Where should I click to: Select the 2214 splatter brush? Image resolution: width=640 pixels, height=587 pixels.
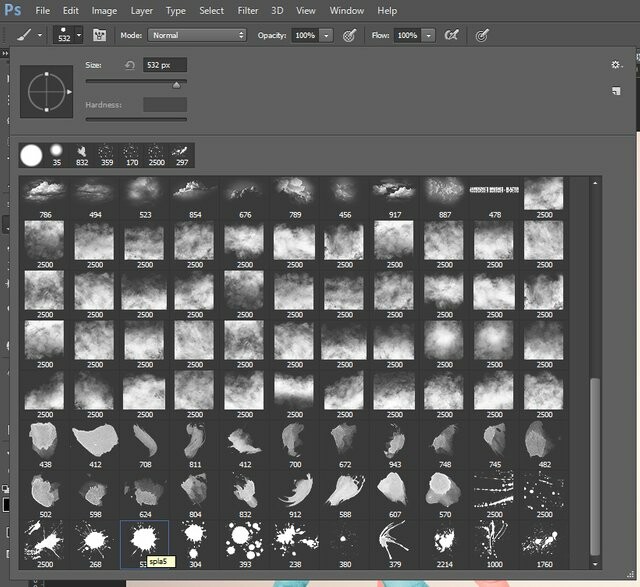(x=444, y=545)
